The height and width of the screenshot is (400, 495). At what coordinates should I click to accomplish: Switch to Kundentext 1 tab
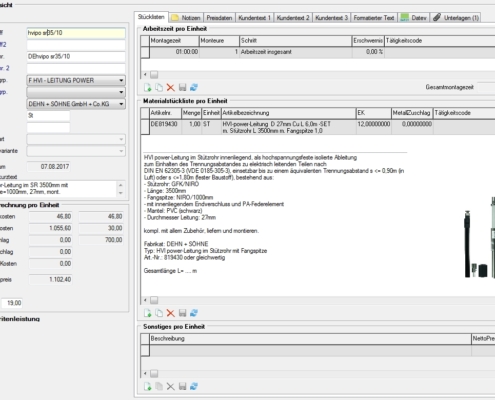coord(254,18)
